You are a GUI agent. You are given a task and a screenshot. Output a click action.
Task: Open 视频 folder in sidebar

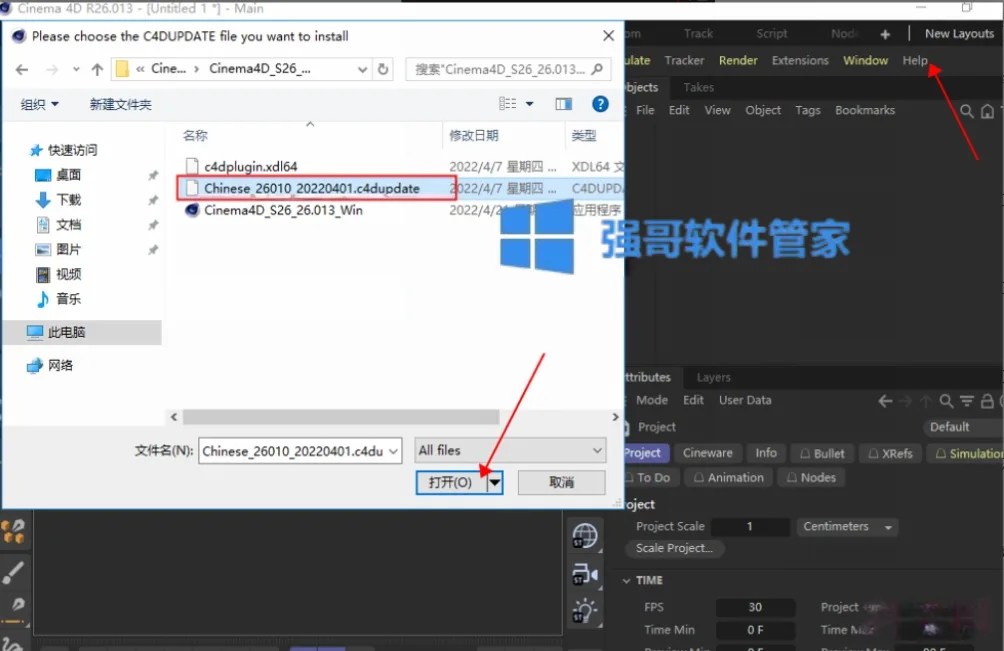[68, 275]
